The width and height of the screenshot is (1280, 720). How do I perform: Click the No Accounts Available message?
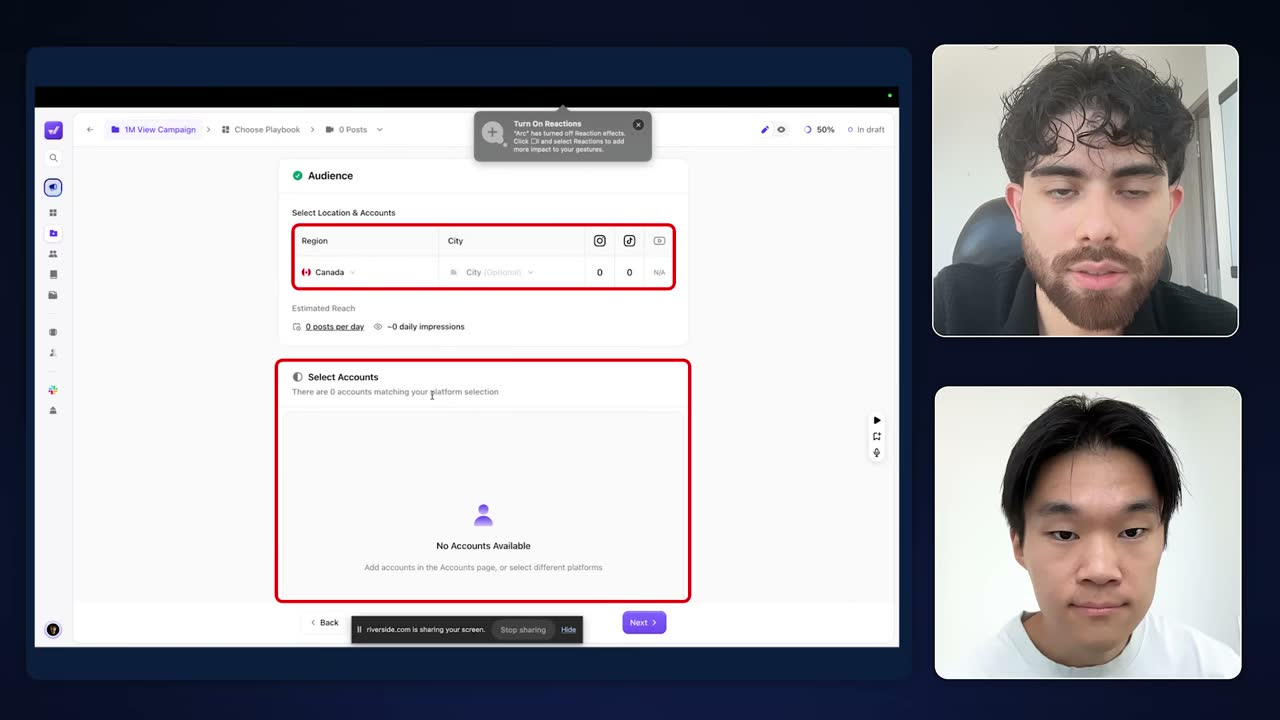point(483,546)
